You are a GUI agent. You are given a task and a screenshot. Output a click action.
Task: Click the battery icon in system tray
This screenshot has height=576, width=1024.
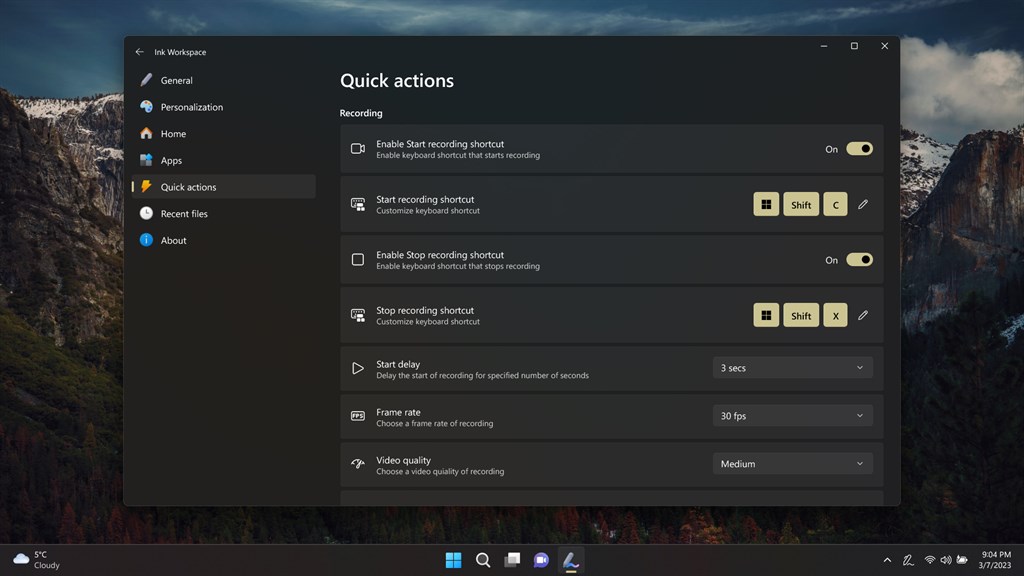[962, 560]
